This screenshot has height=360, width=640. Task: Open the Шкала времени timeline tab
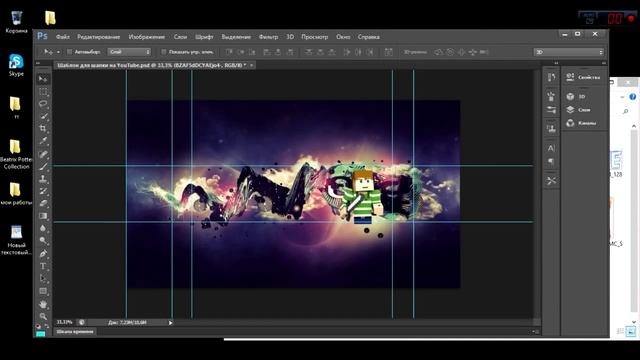[x=75, y=331]
